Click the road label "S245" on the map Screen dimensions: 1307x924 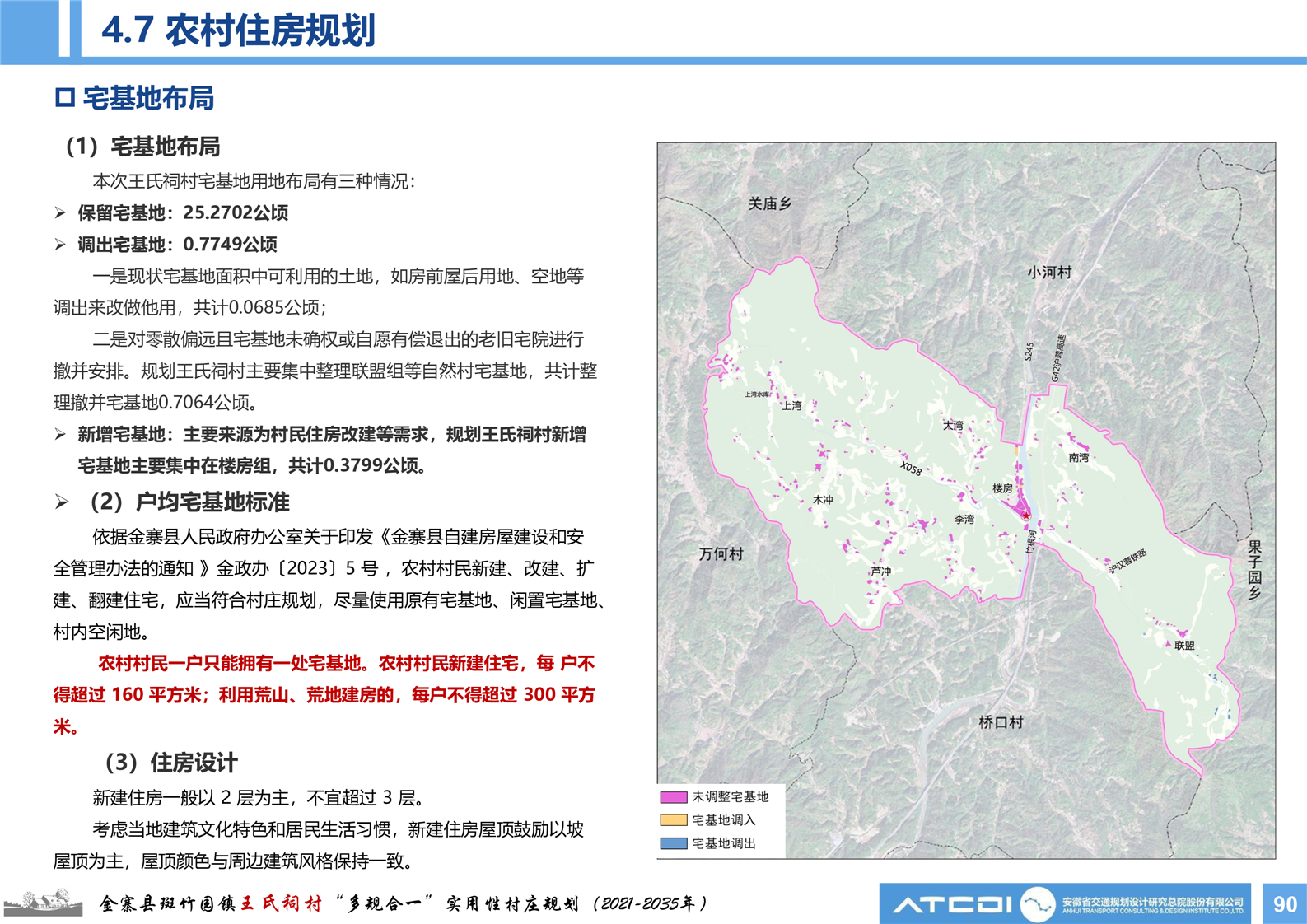[1029, 352]
